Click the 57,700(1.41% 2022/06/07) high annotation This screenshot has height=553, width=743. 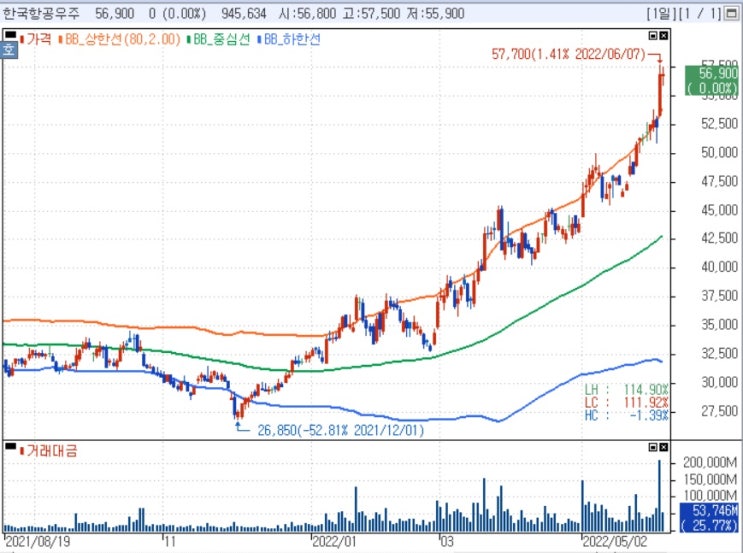click(x=569, y=54)
